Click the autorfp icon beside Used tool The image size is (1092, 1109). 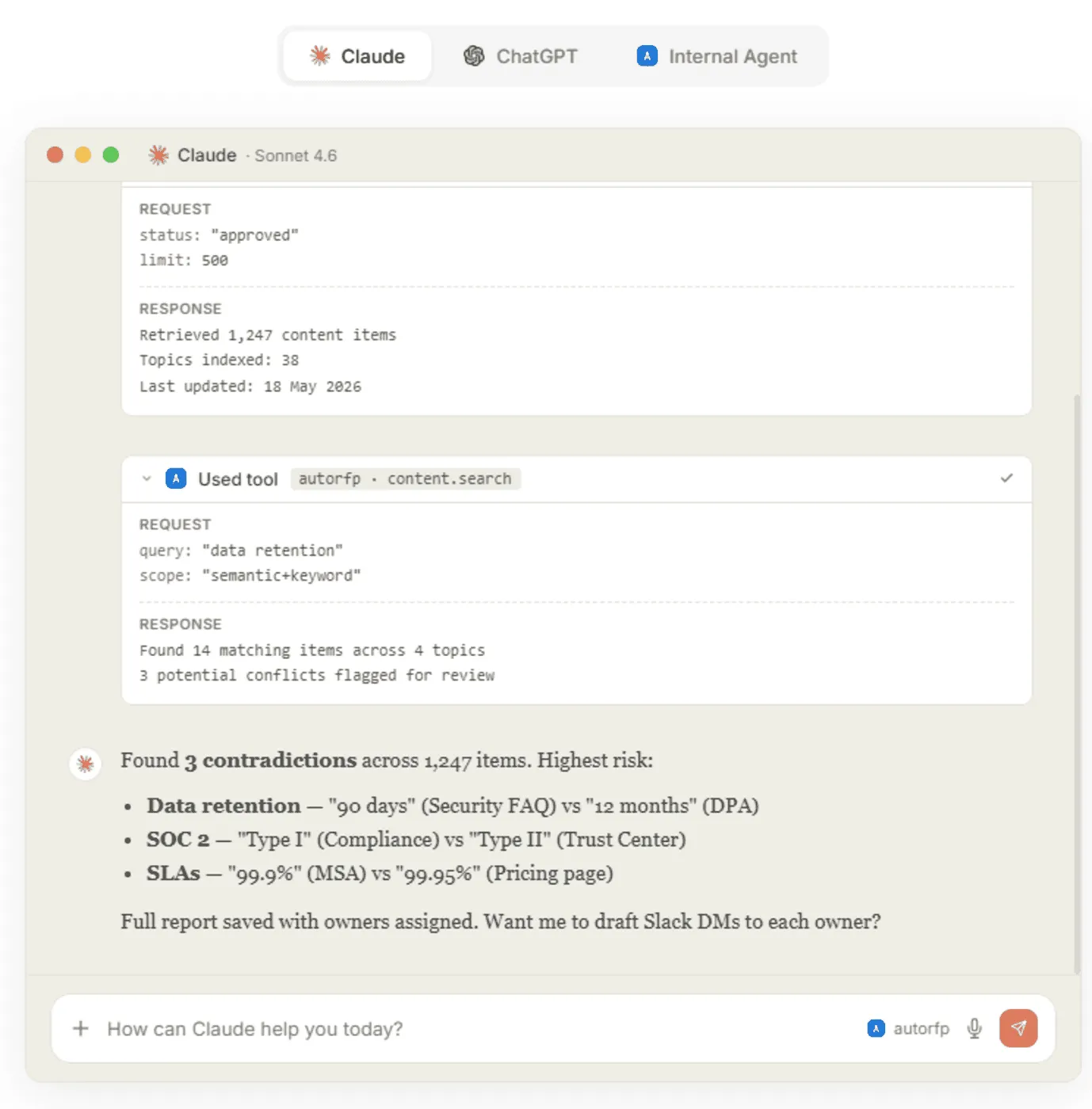(176, 478)
